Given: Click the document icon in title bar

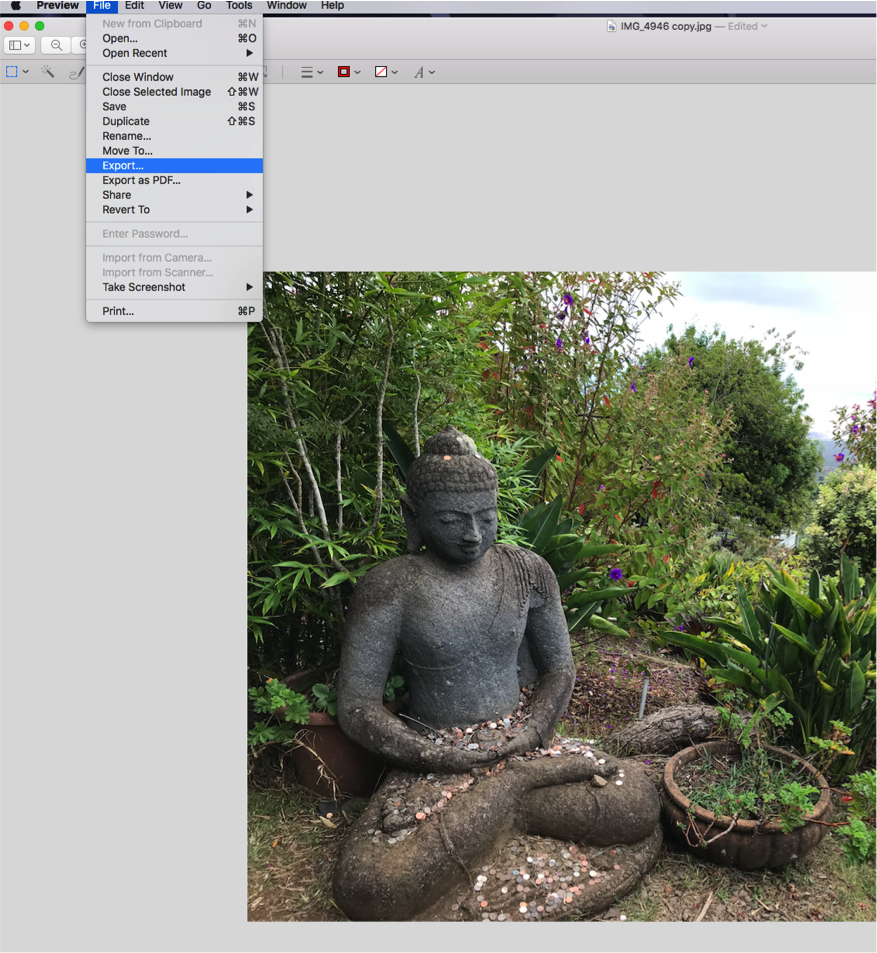Looking at the screenshot, I should 612,26.
